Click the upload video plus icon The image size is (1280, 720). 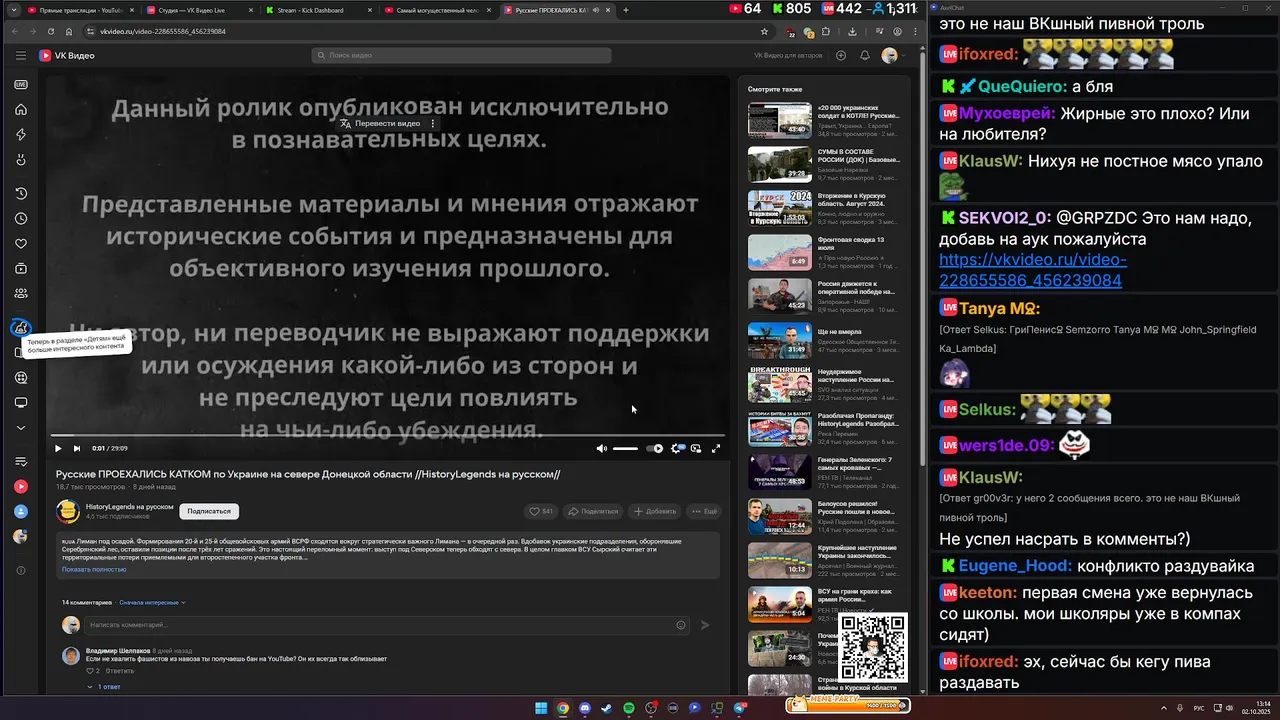[841, 56]
